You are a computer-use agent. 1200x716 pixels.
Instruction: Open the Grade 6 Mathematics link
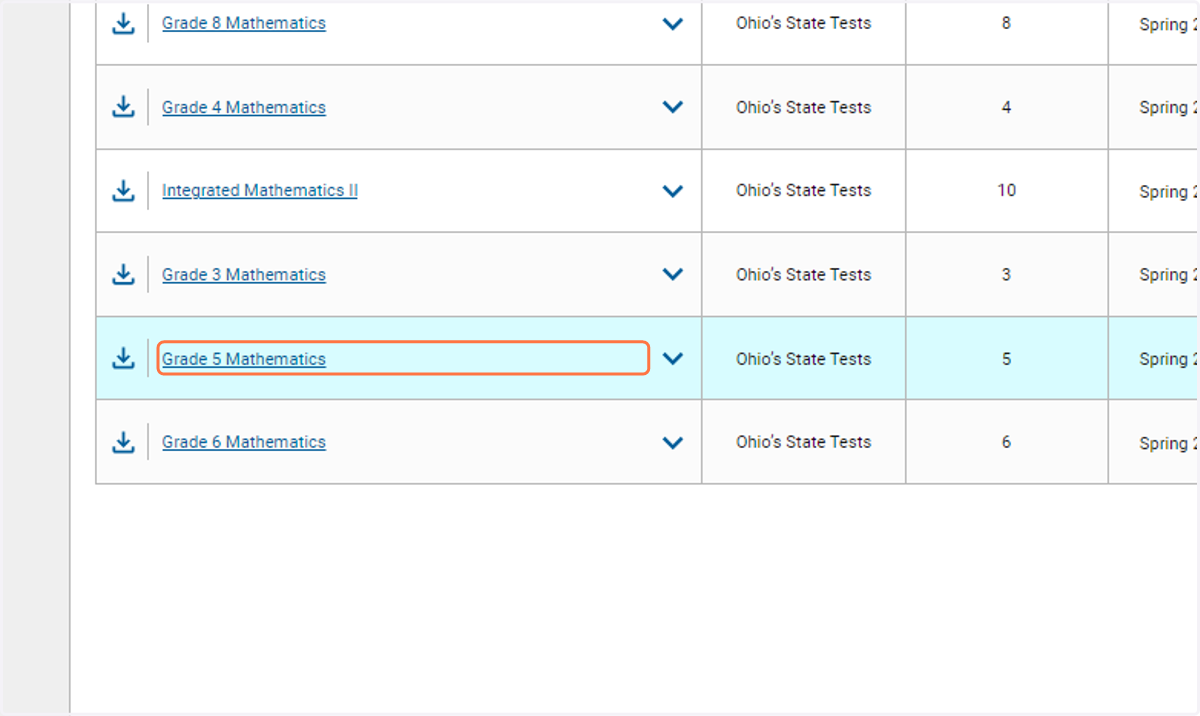point(244,441)
